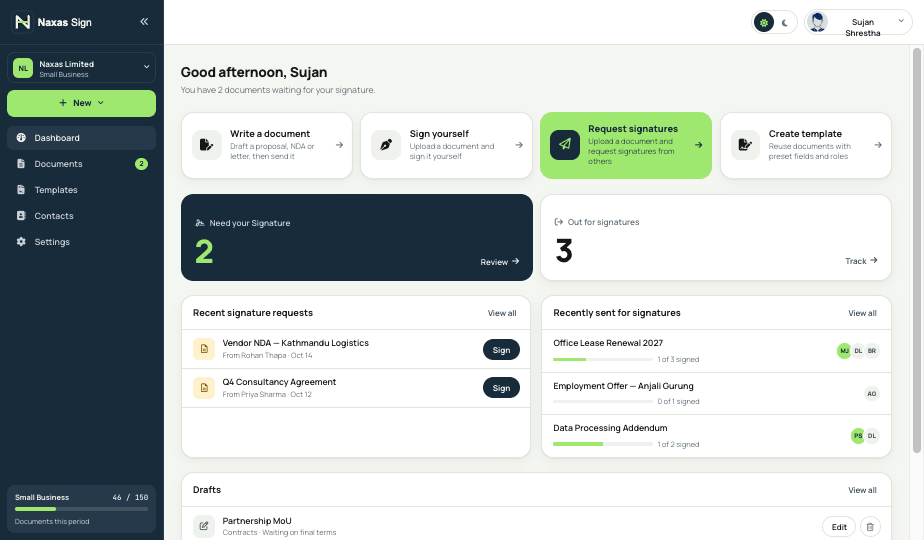
Task: Open Documents in sidebar
Action: [x=81, y=164]
